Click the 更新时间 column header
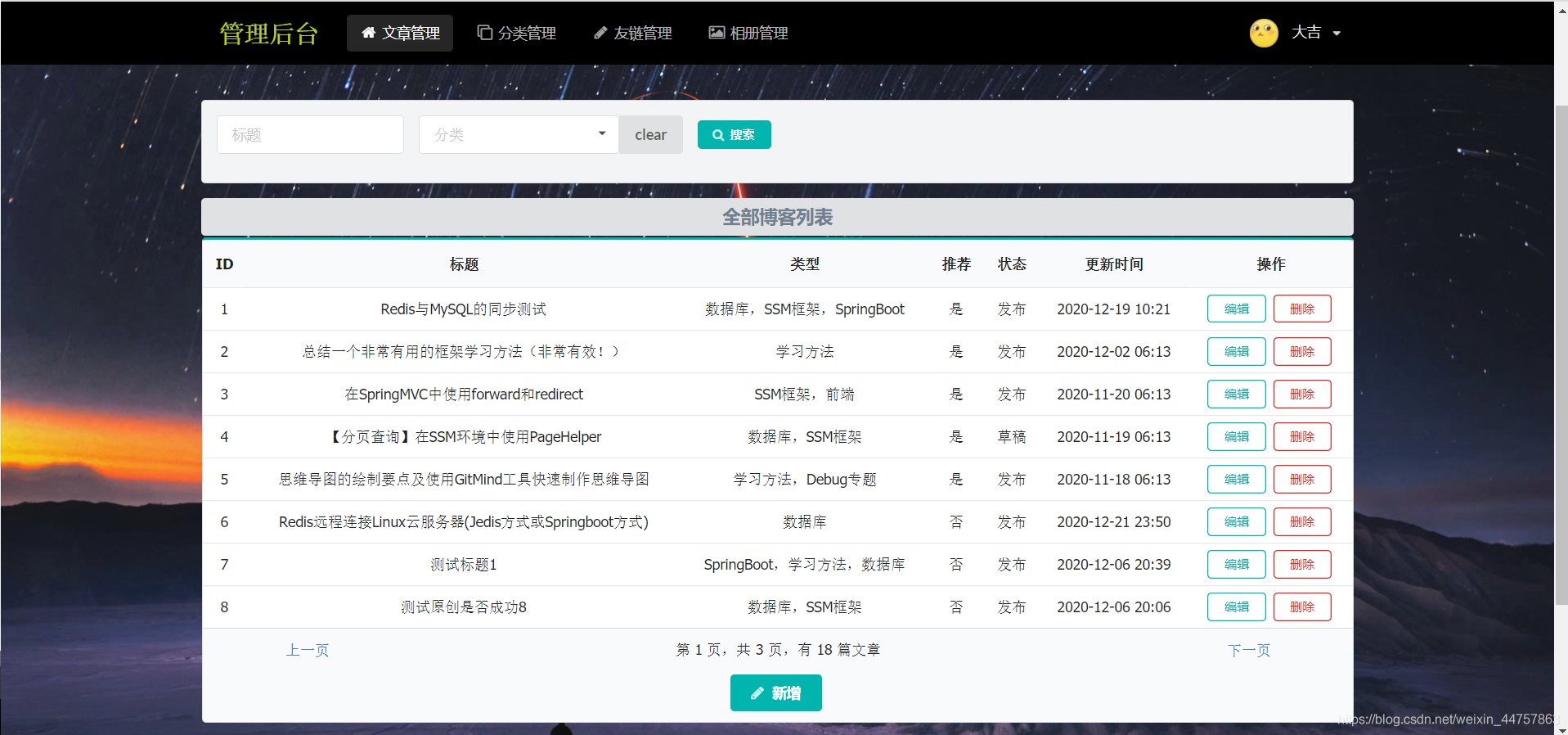The image size is (1568, 735). click(1114, 264)
